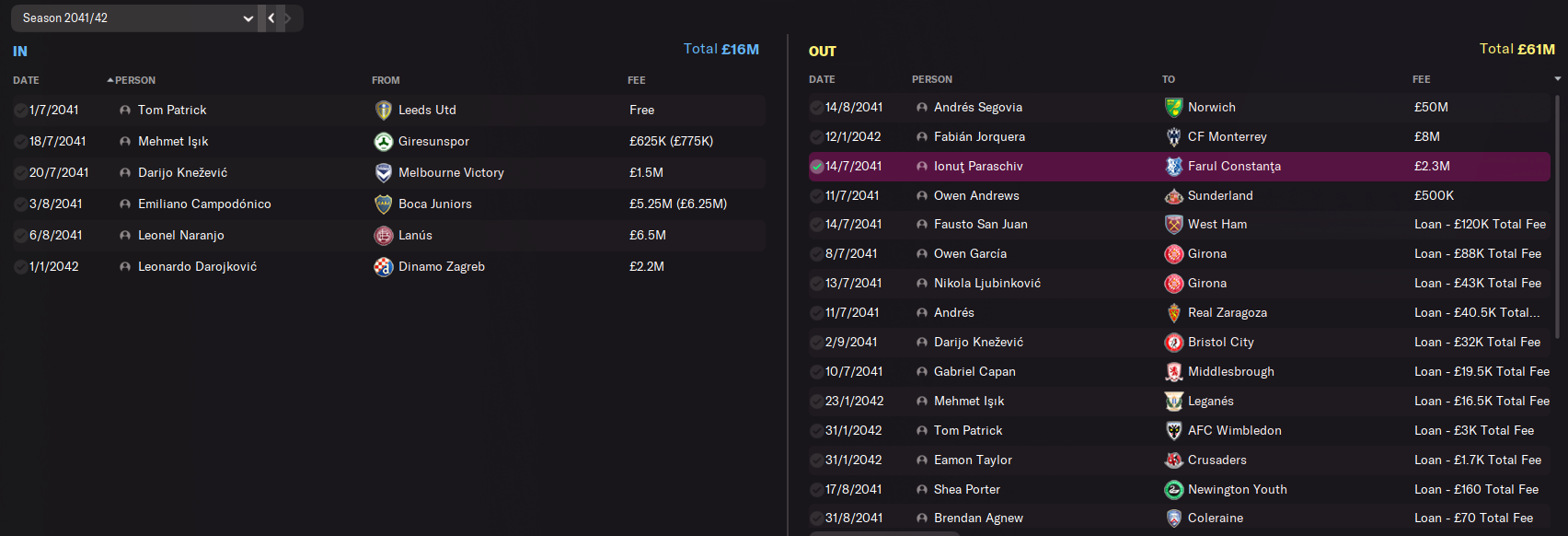Select the checkbox for Andrés Segovia transfer
The height and width of the screenshot is (536, 1568).
tap(816, 108)
